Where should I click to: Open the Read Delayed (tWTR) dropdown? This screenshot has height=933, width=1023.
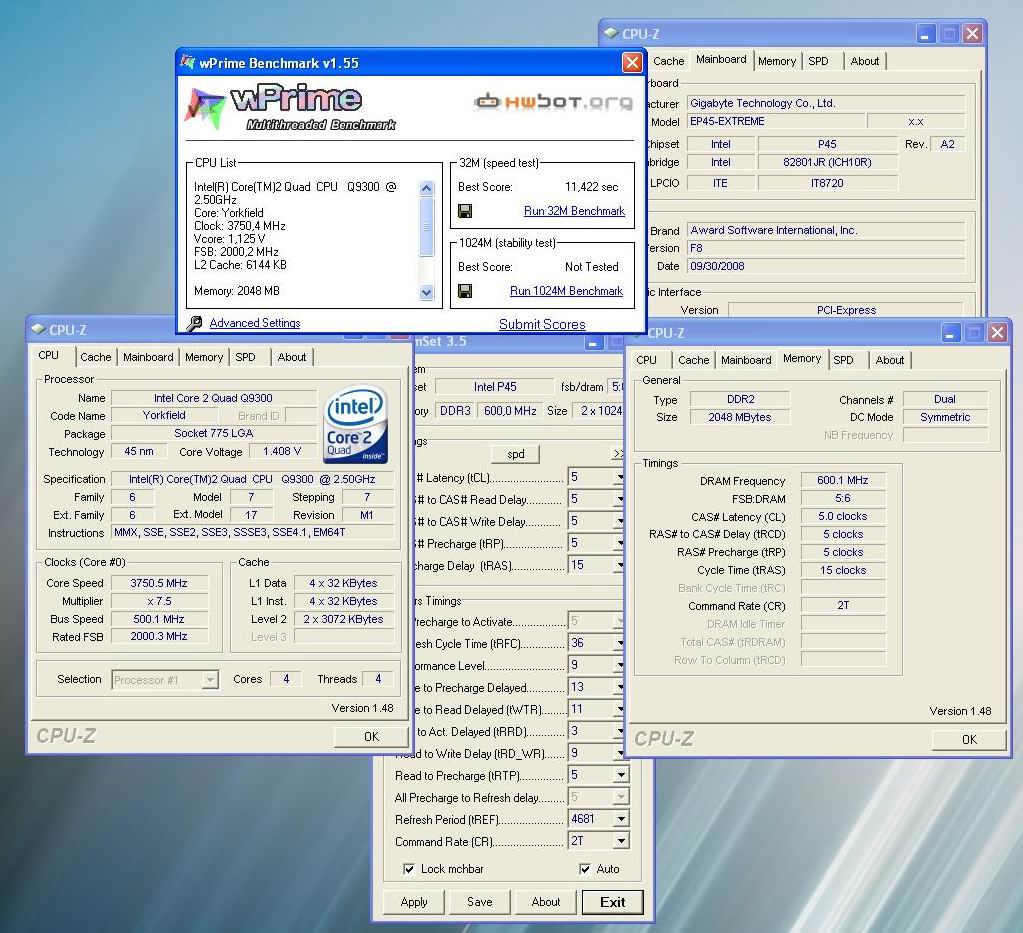[x=619, y=709]
